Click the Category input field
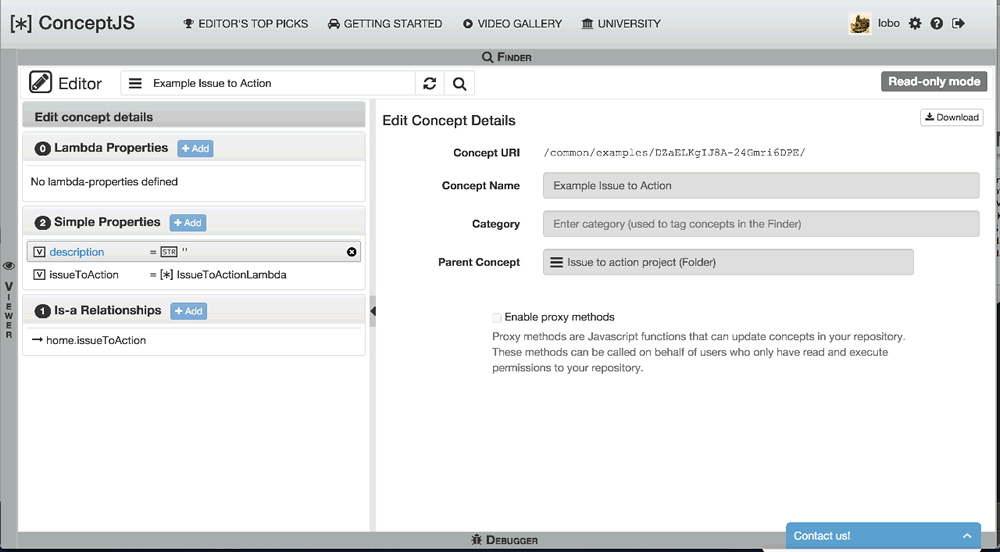This screenshot has height=552, width=1000. [761, 224]
